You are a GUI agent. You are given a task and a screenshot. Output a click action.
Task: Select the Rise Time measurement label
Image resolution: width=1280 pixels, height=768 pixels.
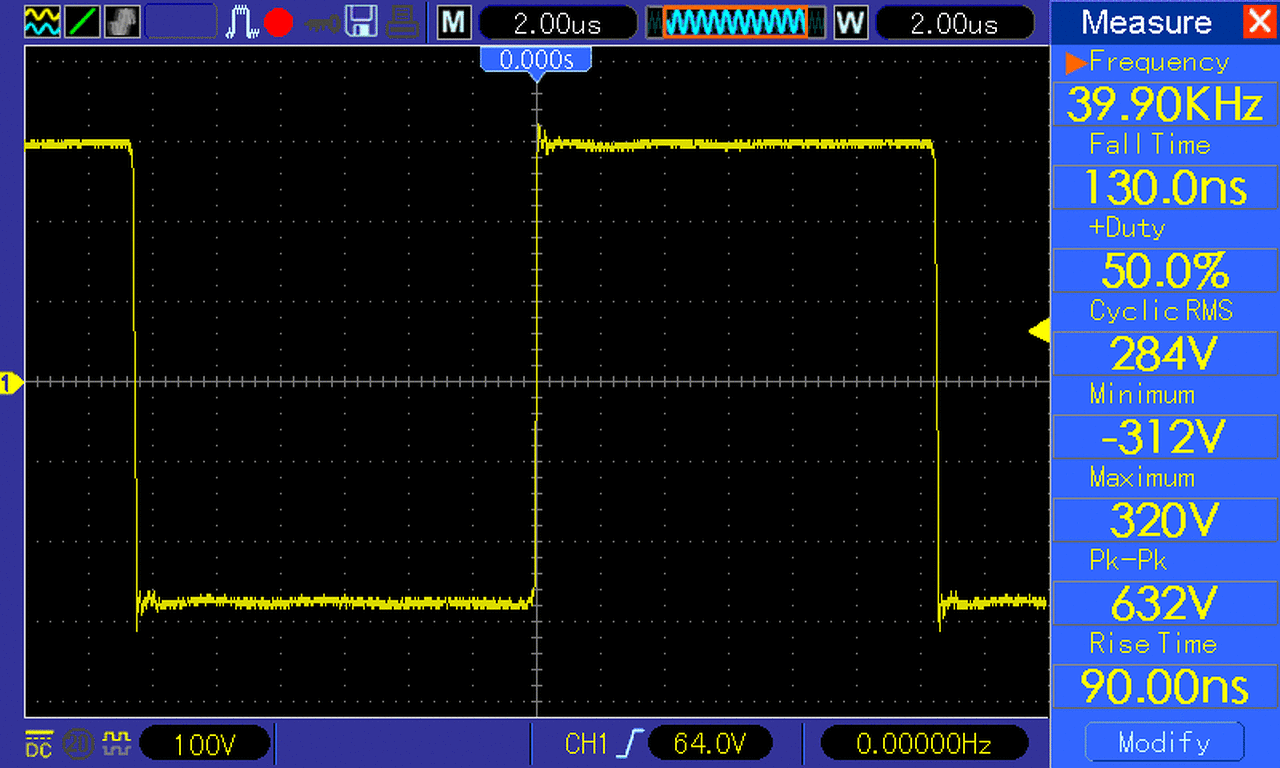coord(1153,643)
